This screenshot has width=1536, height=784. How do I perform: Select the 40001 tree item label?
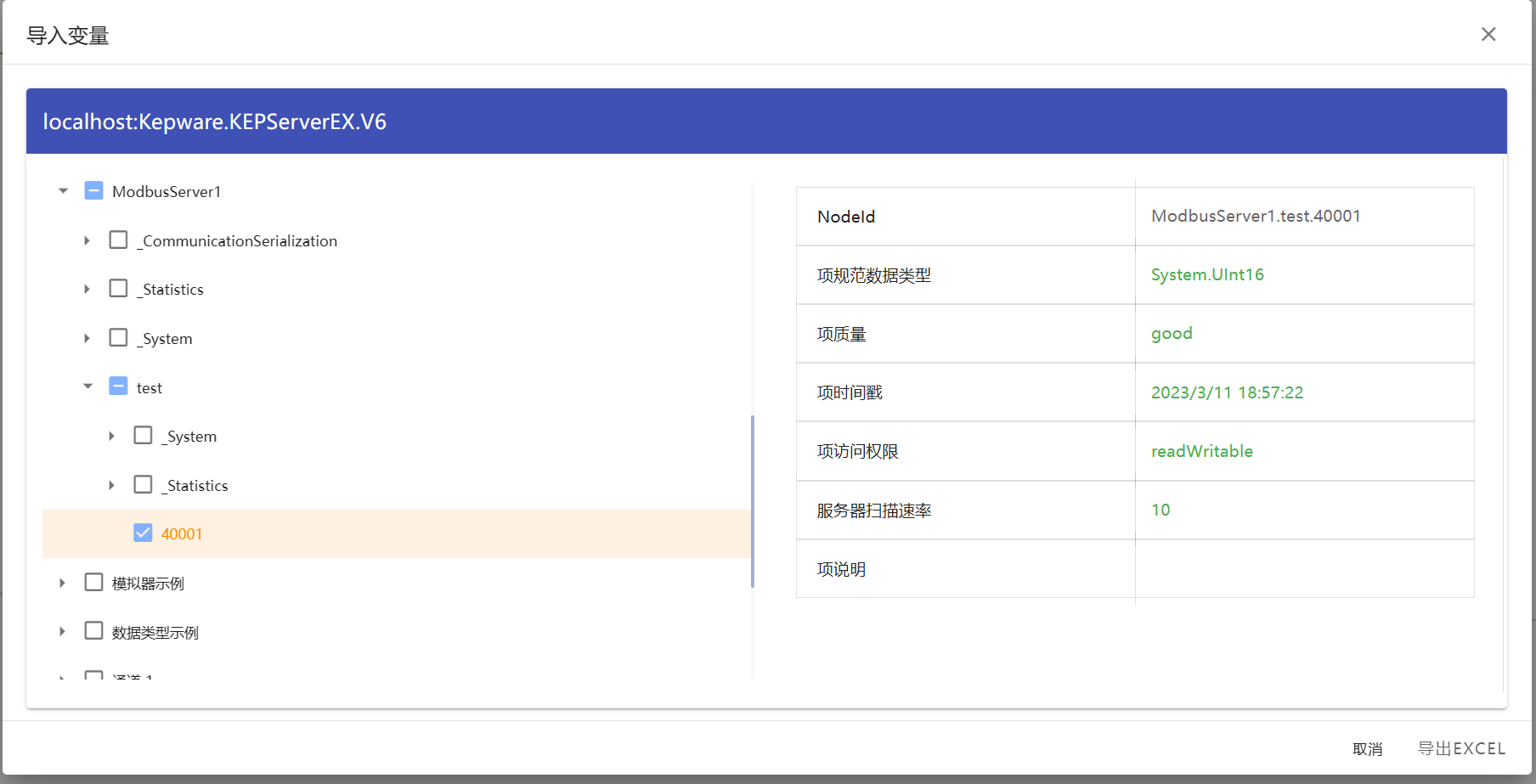coord(182,534)
